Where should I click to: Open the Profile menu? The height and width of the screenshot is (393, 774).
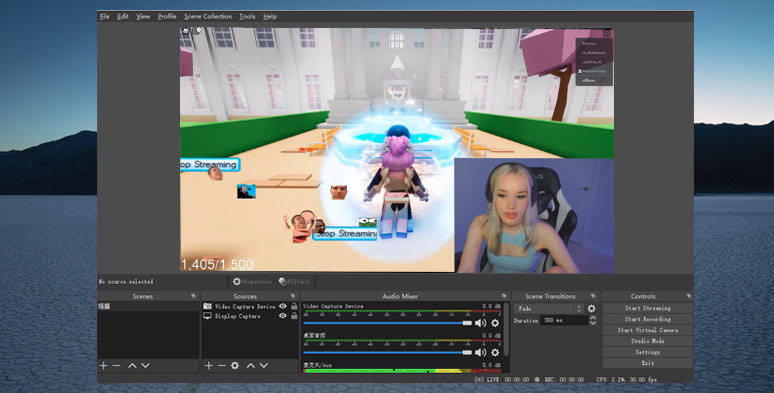coord(167,16)
